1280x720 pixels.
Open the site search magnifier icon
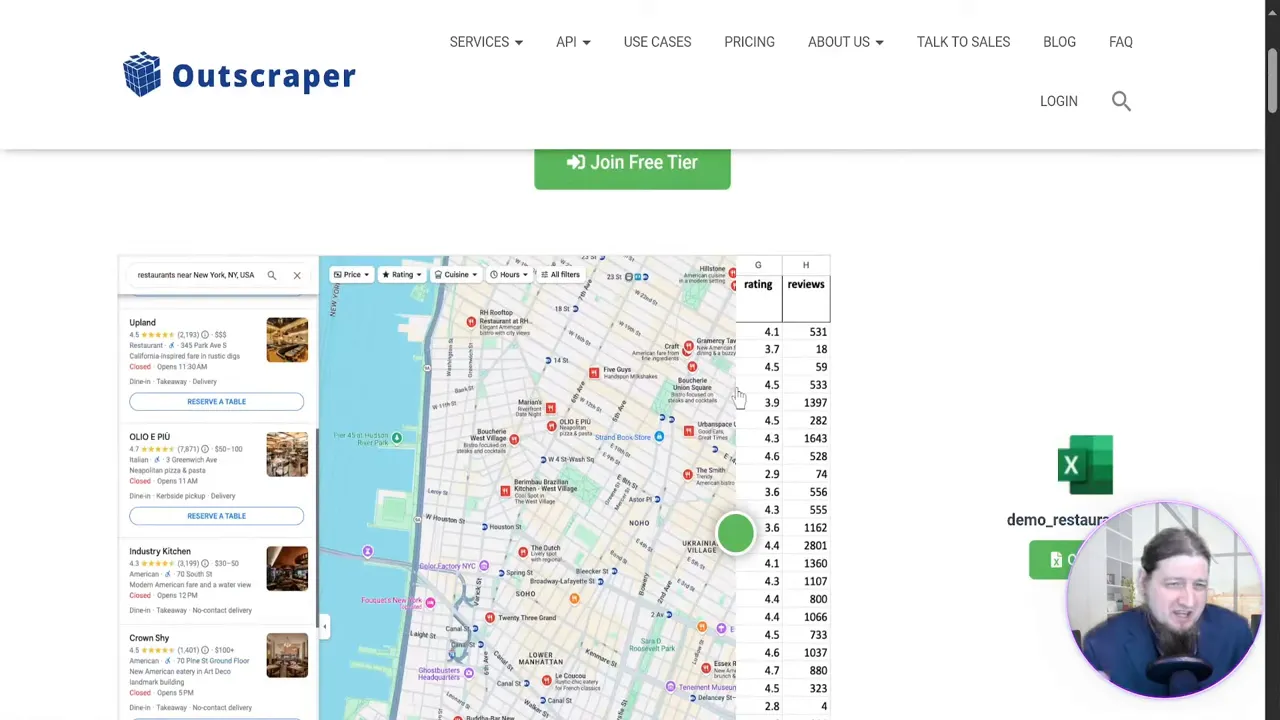point(1121,101)
